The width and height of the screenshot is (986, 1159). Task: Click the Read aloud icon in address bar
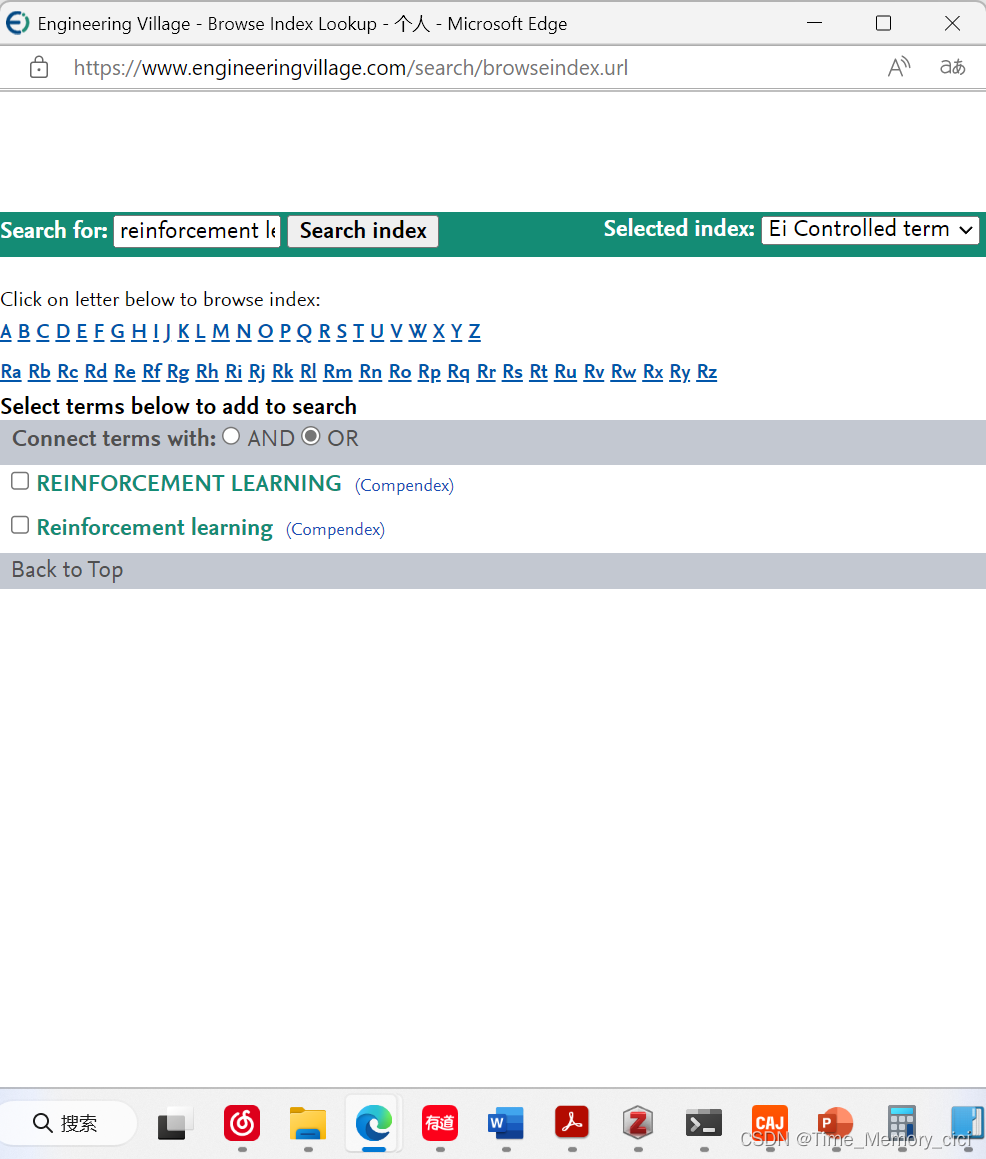coord(899,67)
